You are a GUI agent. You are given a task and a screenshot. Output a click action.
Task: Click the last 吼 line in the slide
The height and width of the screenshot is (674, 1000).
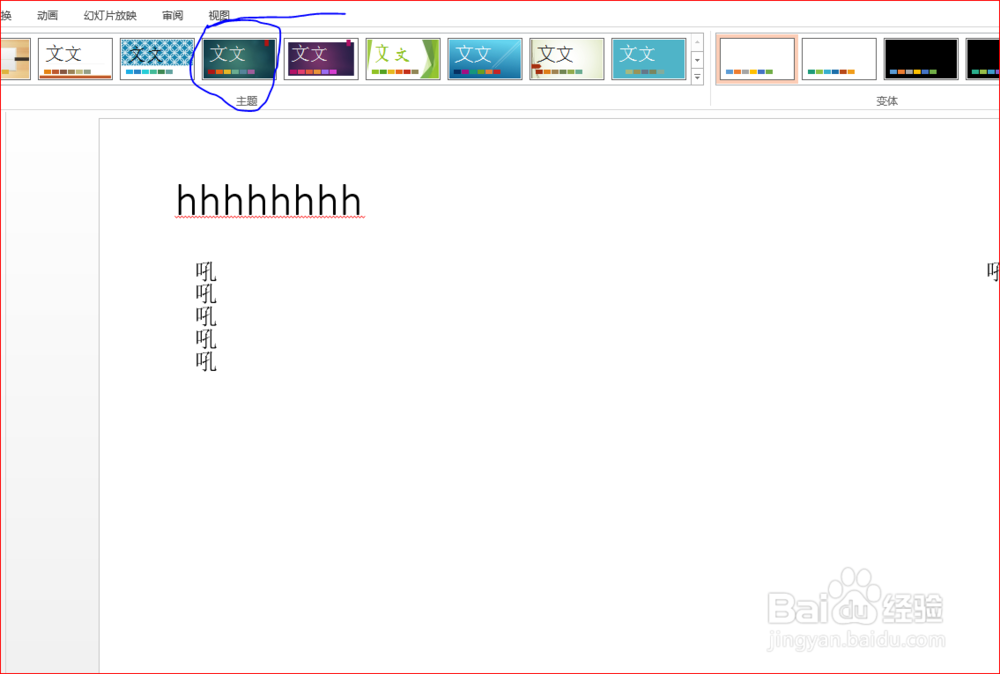tap(206, 361)
